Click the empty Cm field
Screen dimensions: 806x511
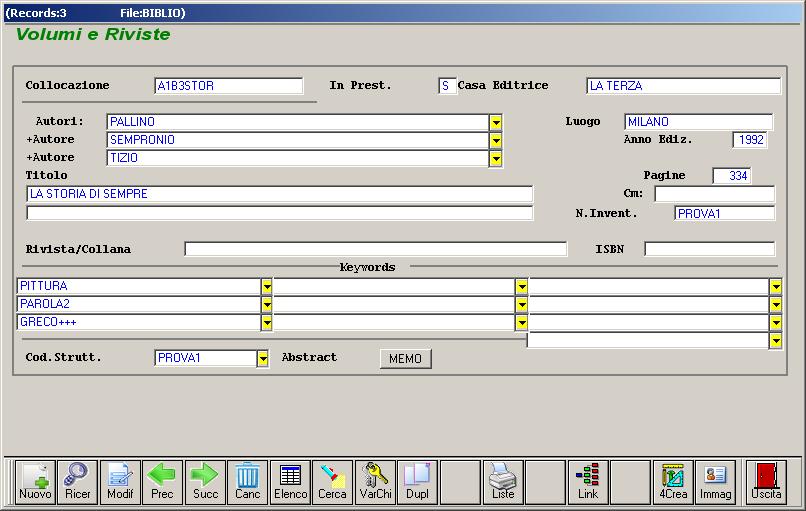[x=715, y=194]
